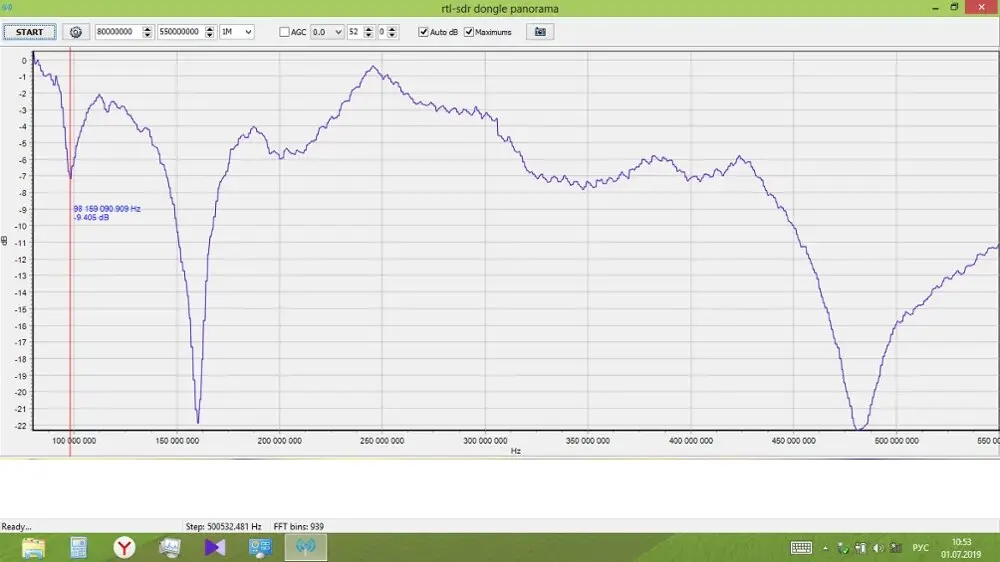This screenshot has width=1000, height=562.
Task: Open Yandex Browser from the taskbar
Action: point(124,547)
